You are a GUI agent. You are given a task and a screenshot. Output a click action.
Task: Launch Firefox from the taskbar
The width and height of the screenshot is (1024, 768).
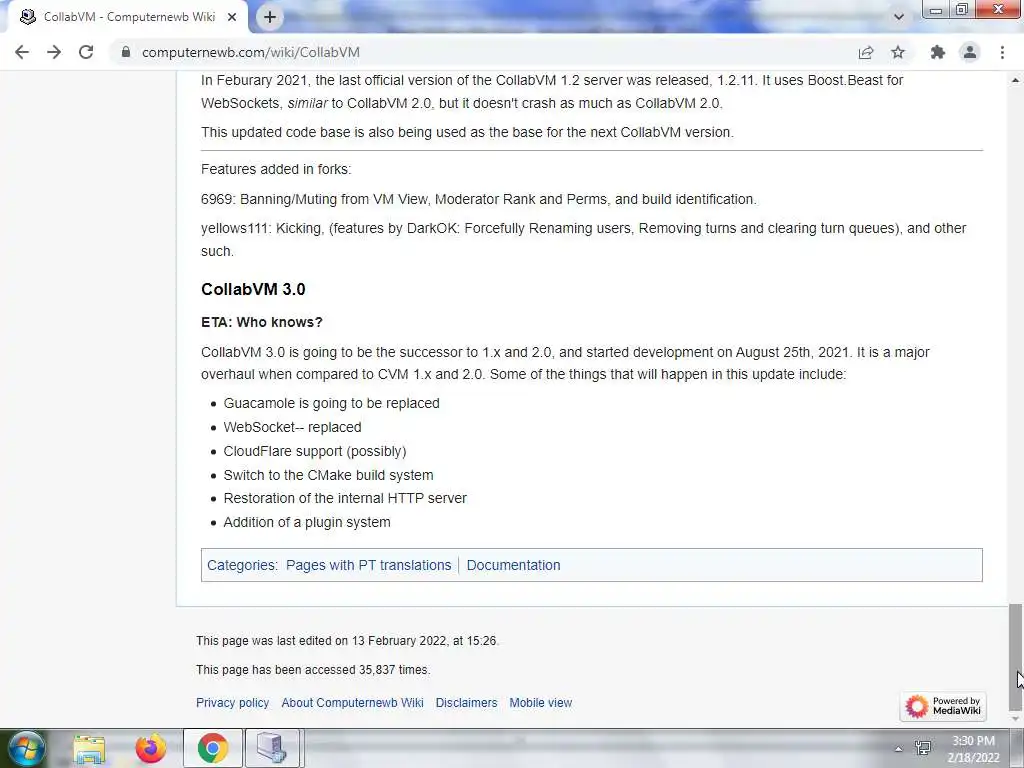151,748
